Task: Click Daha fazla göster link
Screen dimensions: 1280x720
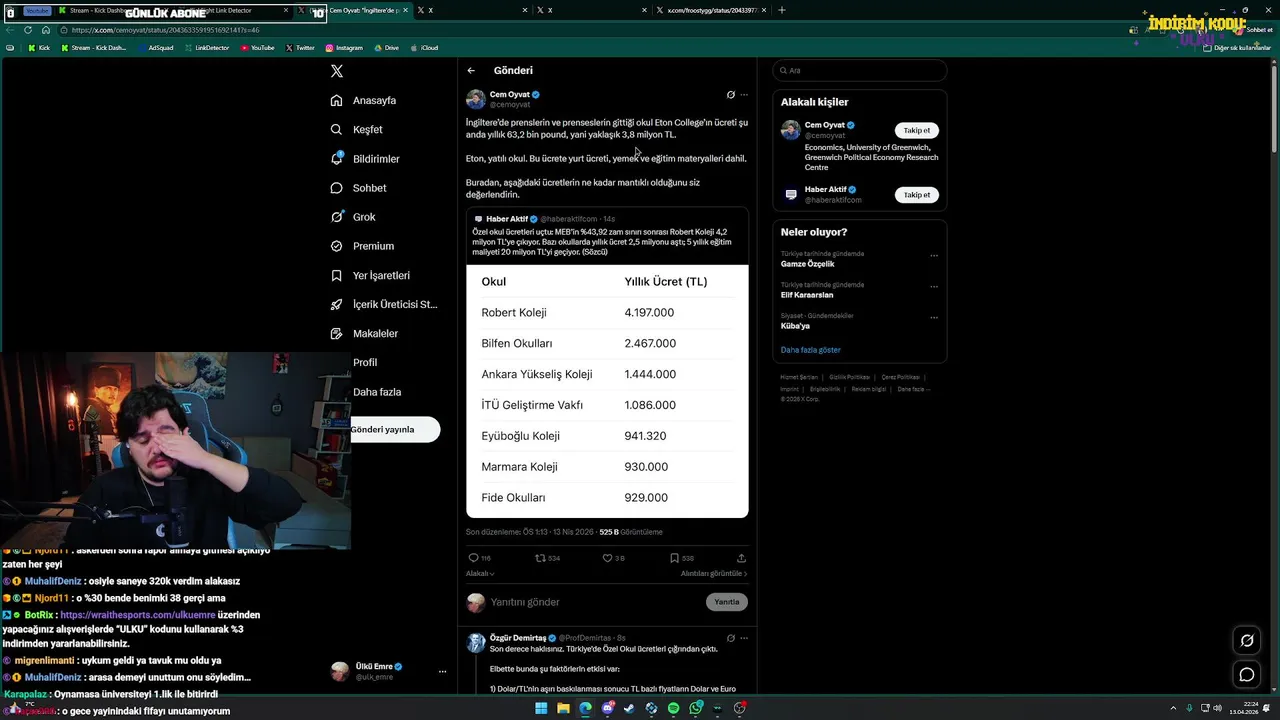Action: coord(811,350)
